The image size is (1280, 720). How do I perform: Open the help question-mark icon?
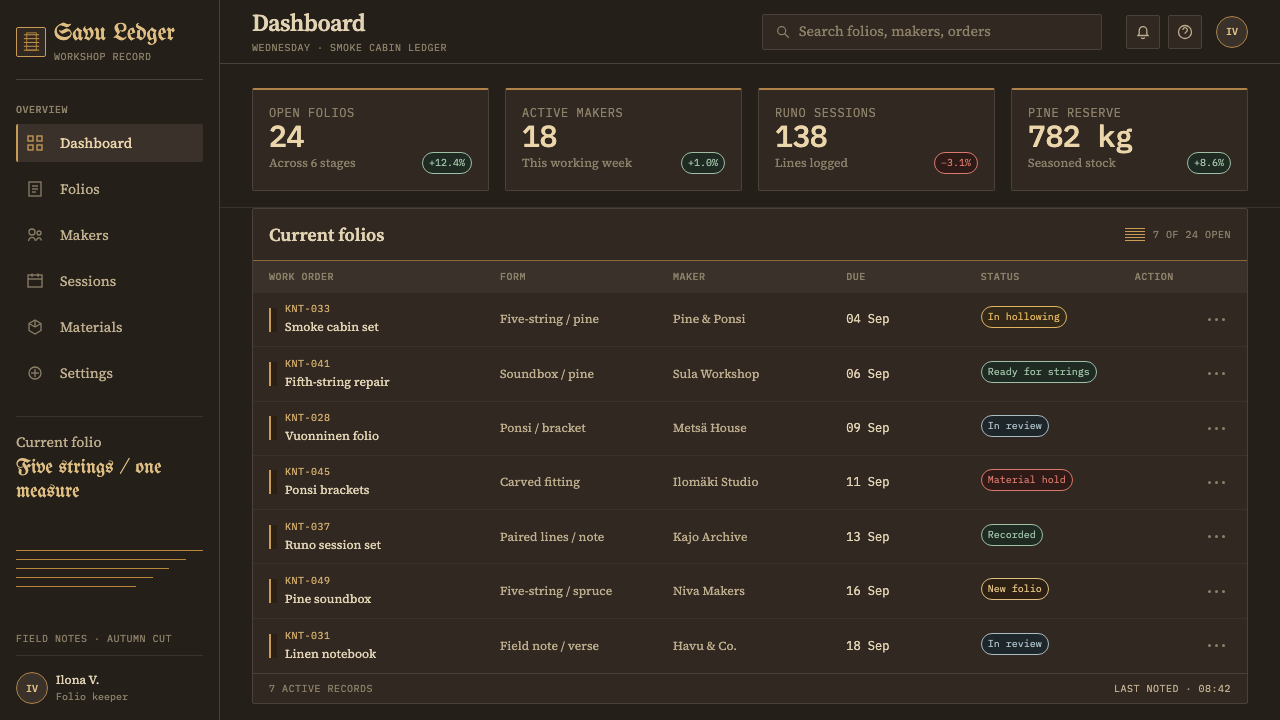pos(1185,32)
